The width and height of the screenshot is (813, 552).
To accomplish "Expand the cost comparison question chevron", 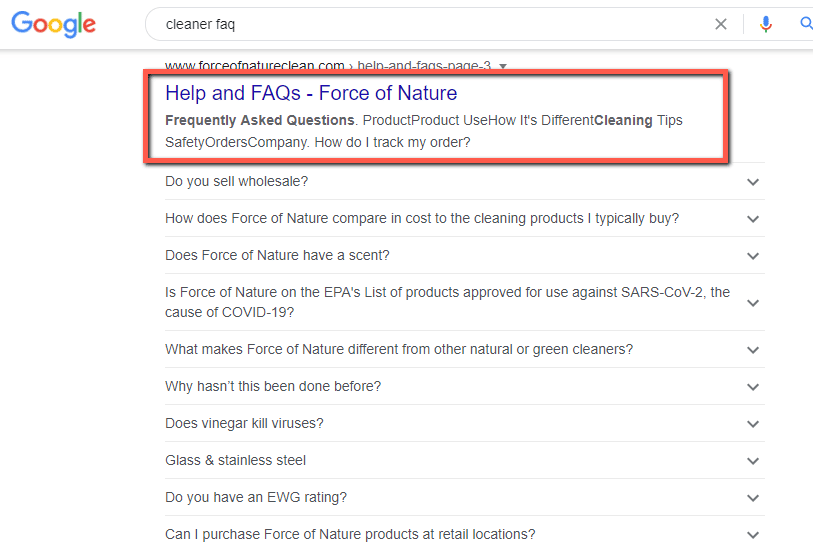I will (753, 219).
